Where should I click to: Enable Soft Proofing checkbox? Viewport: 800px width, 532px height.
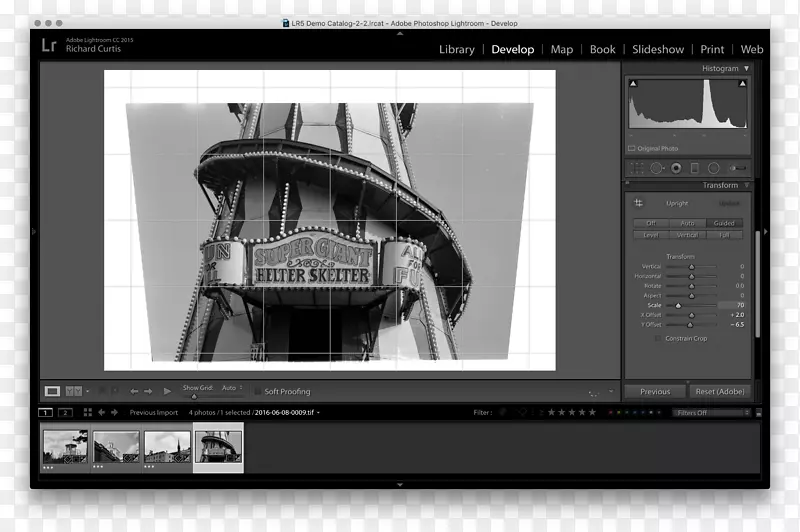tap(258, 391)
